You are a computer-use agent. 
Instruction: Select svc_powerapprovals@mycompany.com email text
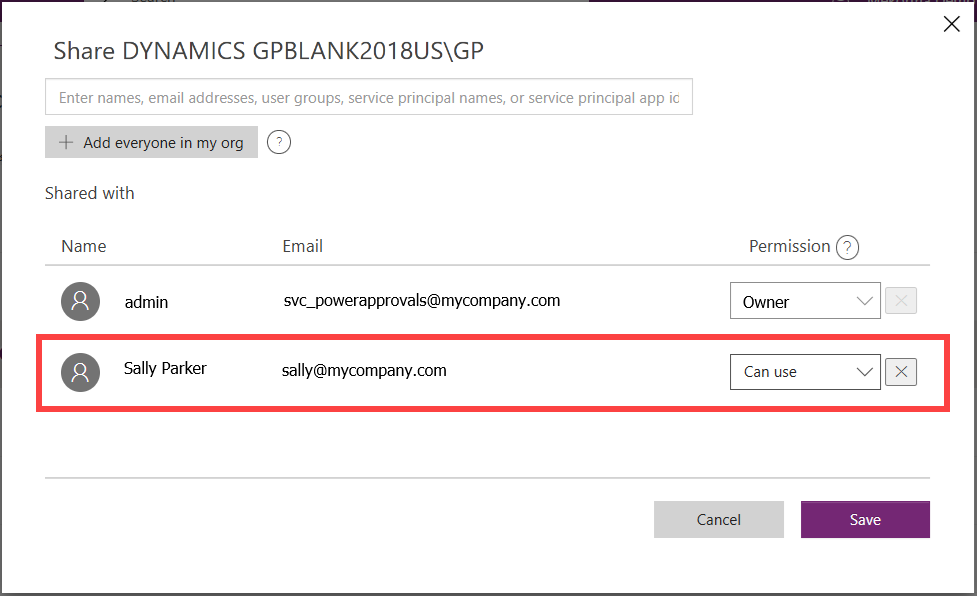click(x=422, y=301)
